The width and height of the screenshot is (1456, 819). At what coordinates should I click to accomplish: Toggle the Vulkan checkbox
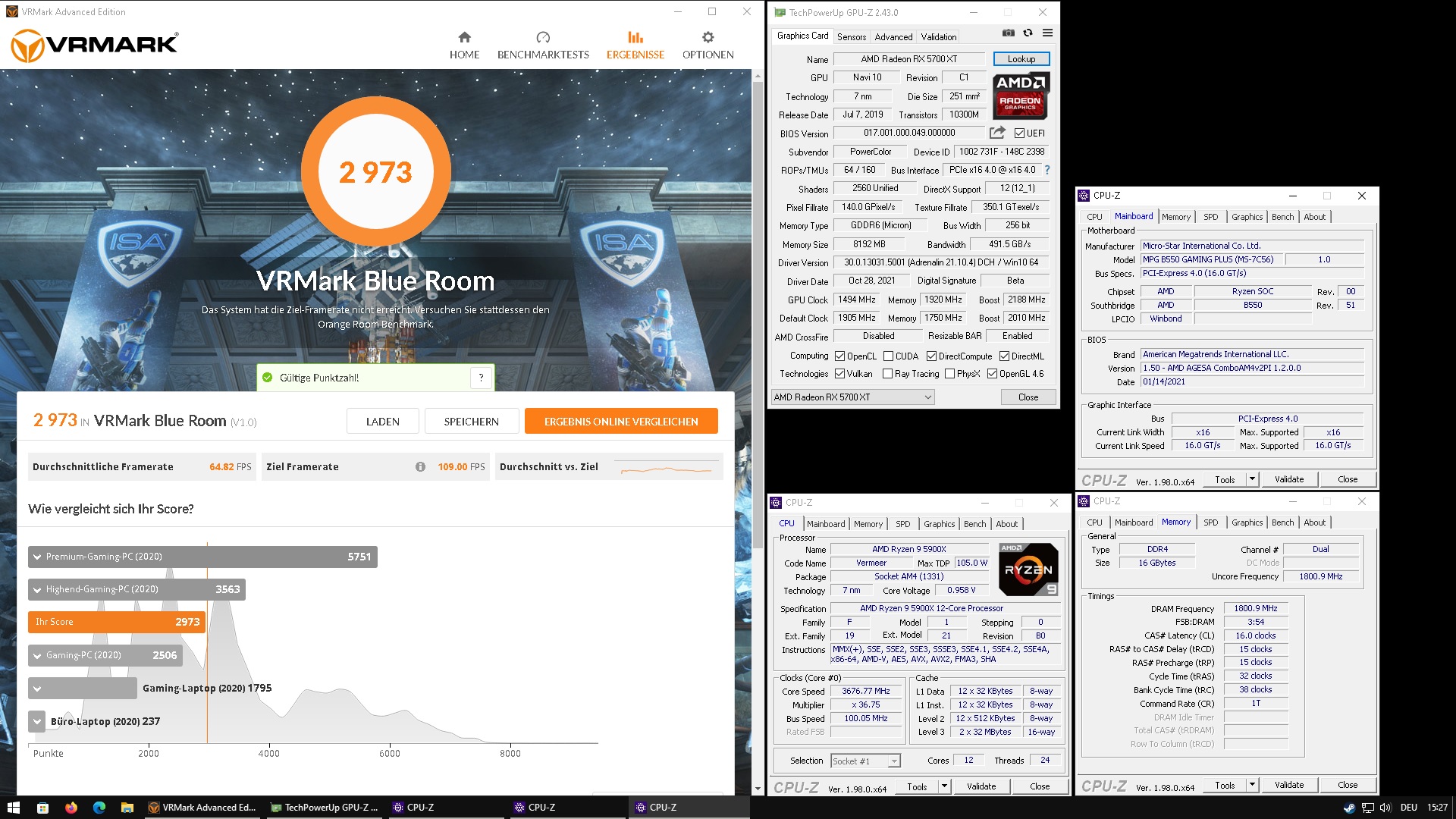(x=839, y=374)
